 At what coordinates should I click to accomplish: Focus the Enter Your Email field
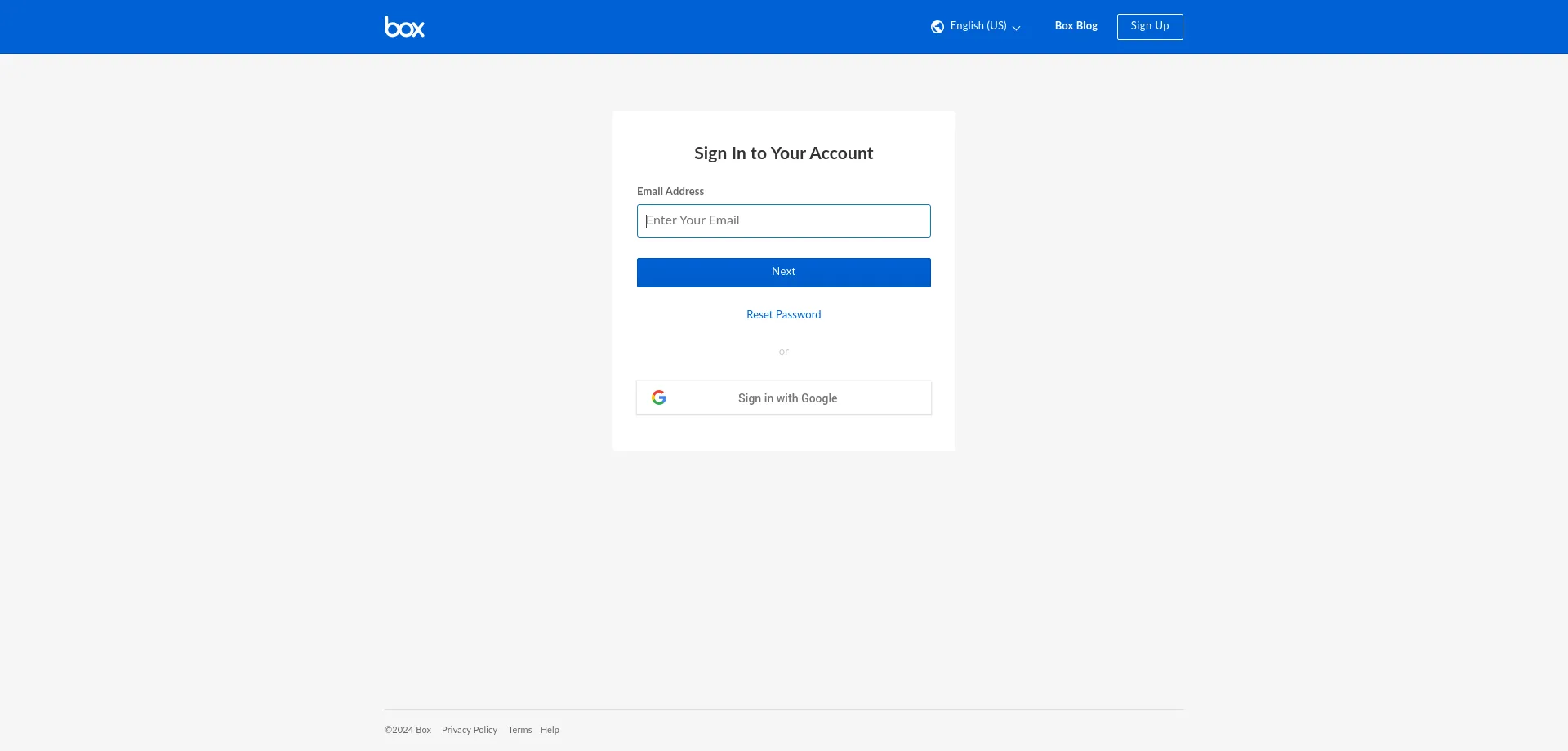(x=784, y=221)
